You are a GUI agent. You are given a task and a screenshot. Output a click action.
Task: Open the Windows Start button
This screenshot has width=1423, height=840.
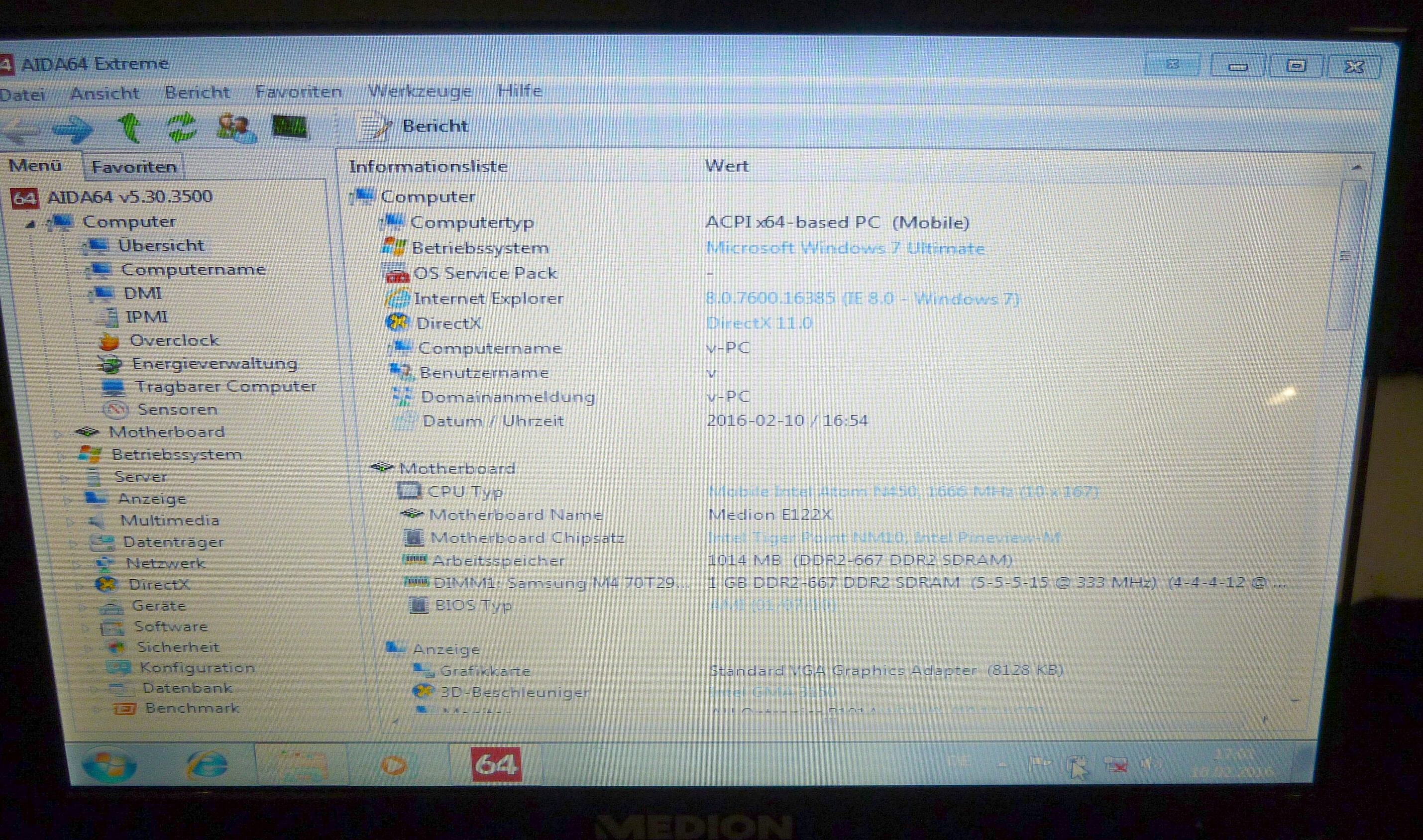pyautogui.click(x=109, y=765)
